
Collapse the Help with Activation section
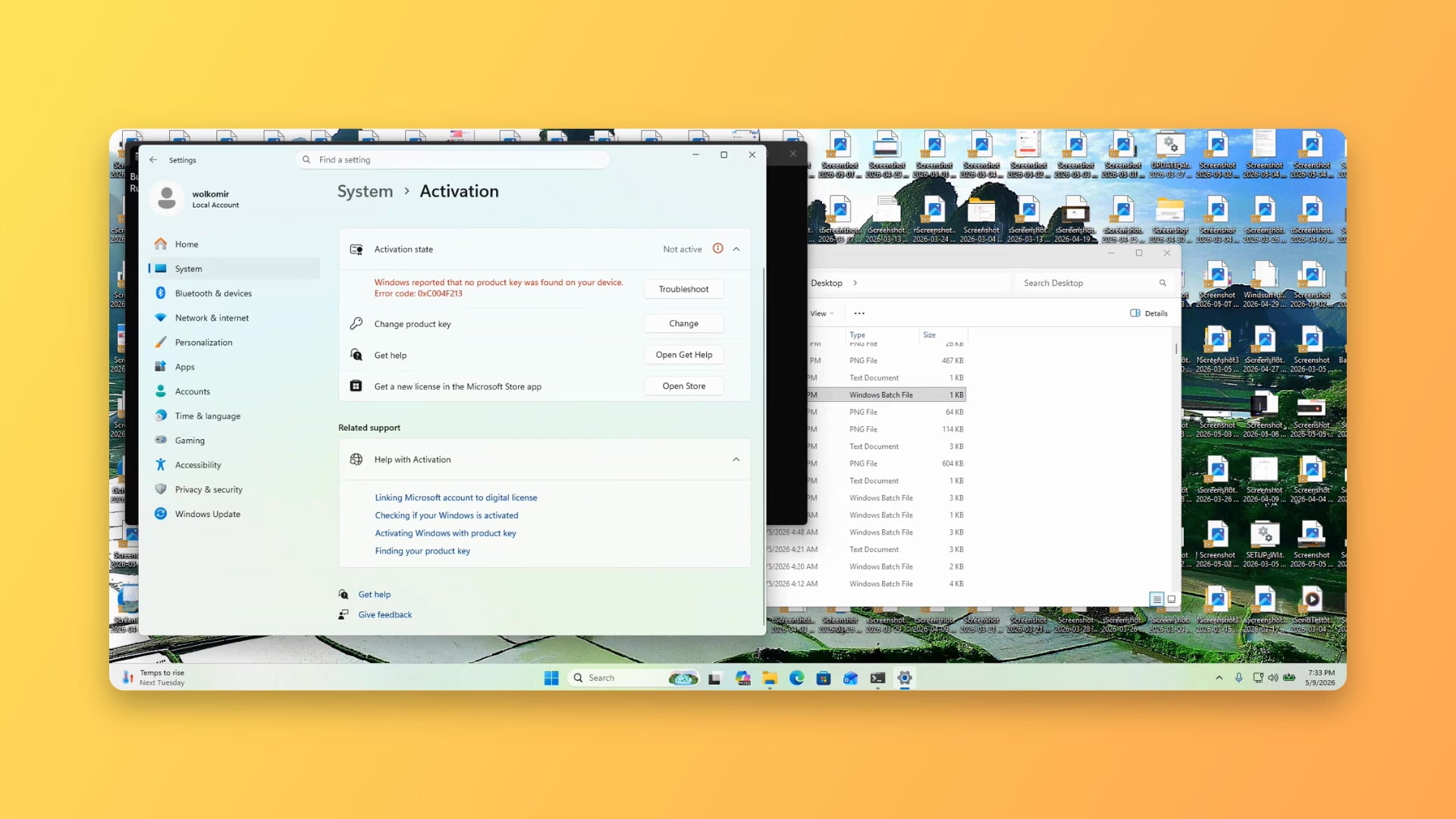pyautogui.click(x=736, y=460)
